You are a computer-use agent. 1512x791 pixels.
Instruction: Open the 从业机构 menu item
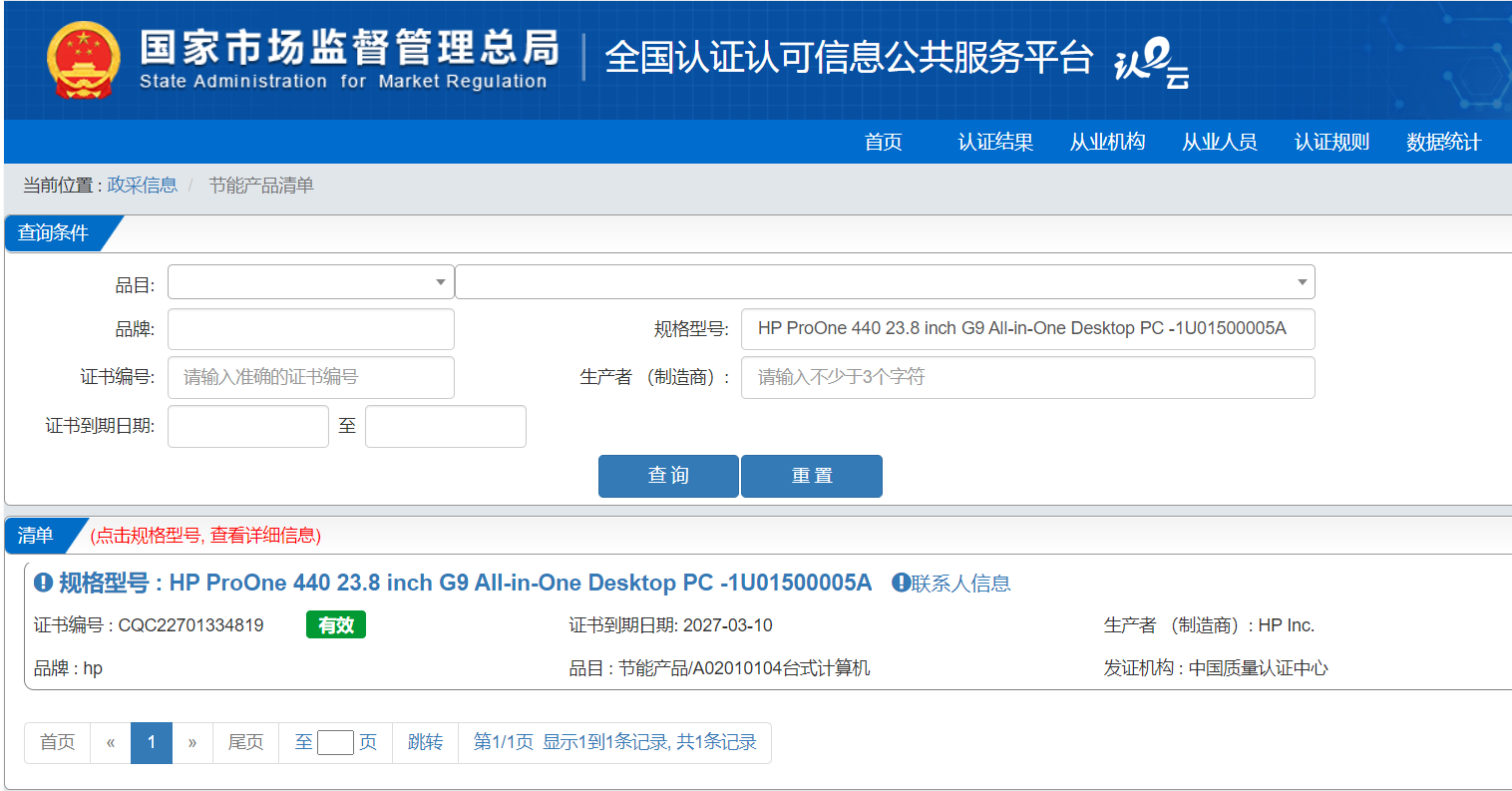pos(1107,142)
